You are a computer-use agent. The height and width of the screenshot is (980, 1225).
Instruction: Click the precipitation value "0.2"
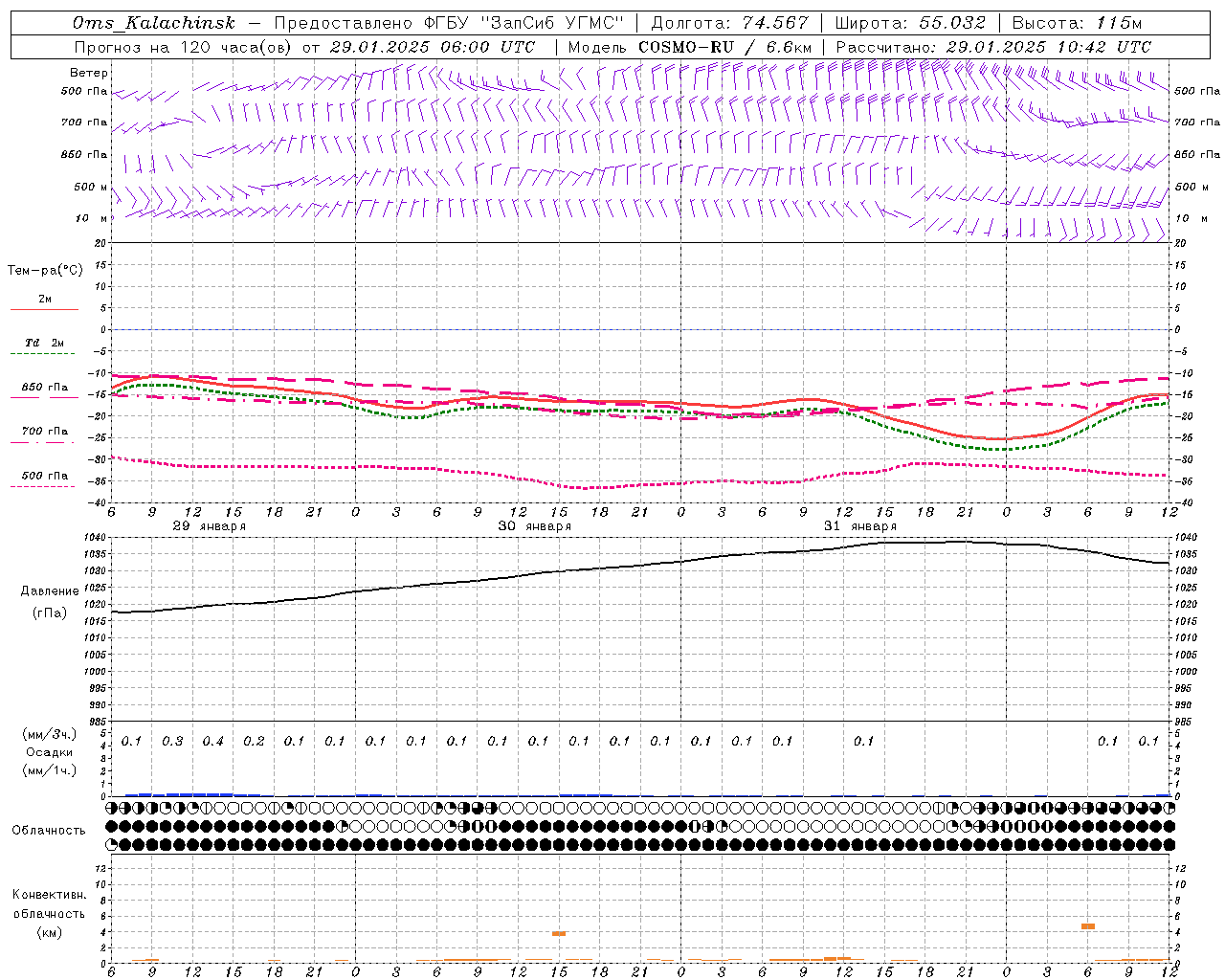[x=254, y=741]
